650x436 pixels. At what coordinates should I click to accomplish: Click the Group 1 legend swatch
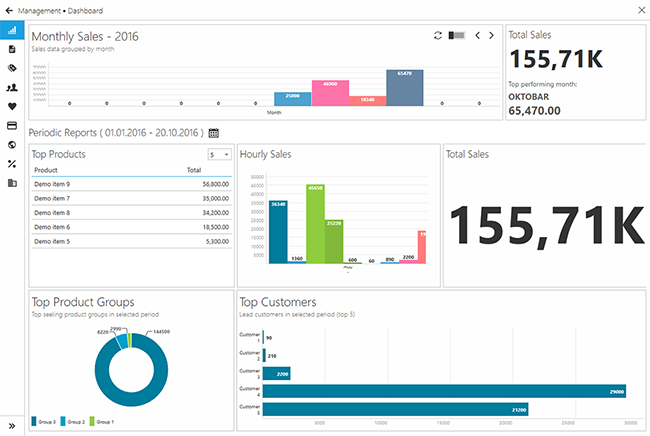[x=93, y=422]
